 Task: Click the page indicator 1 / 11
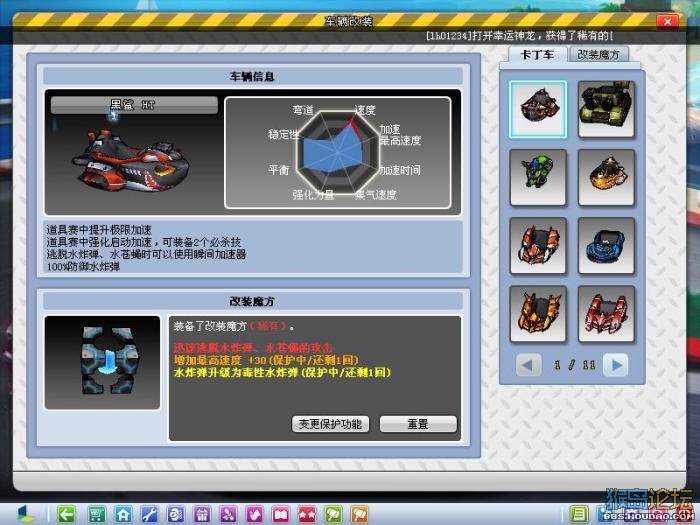point(574,365)
